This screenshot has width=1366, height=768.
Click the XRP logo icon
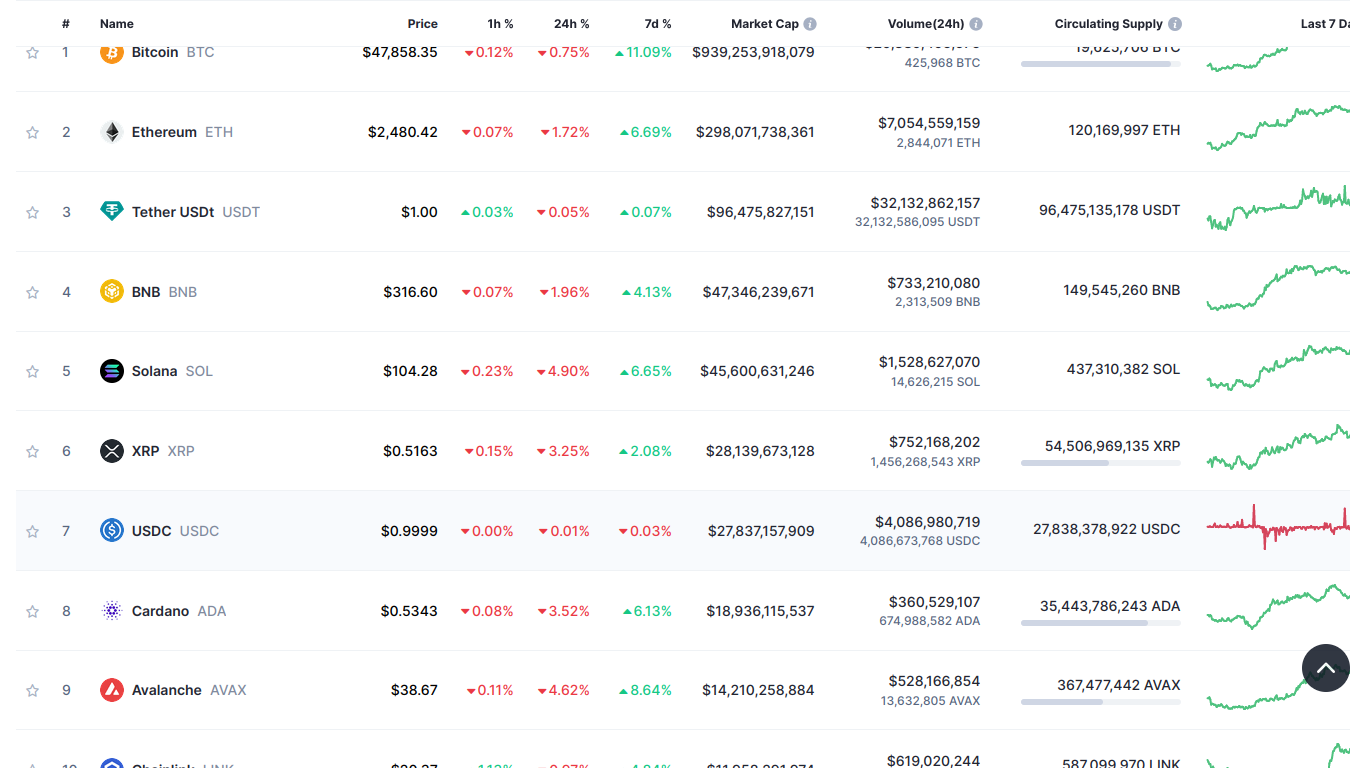click(x=112, y=451)
